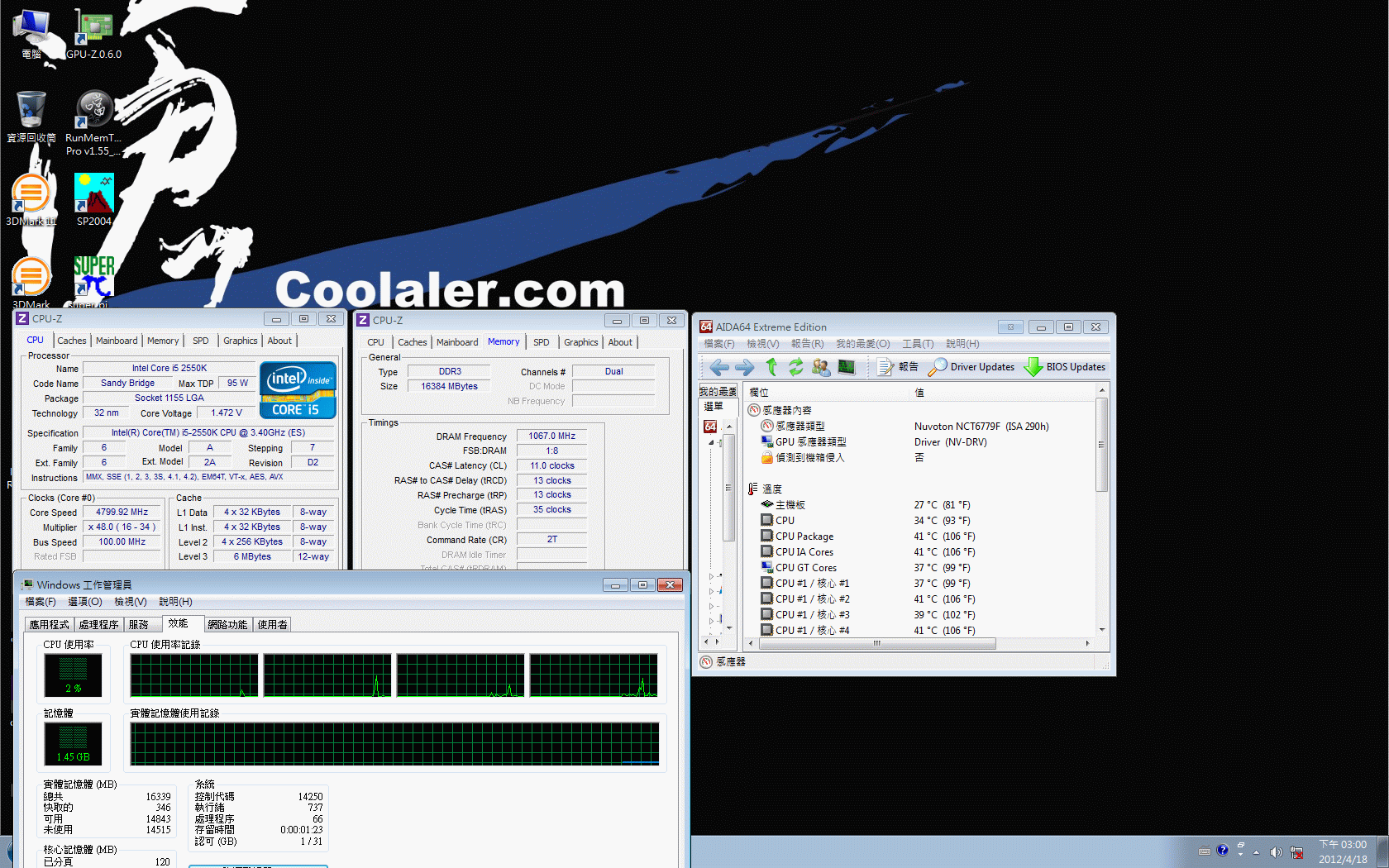Screen dimensions: 1389x868
Task: Open the RunMemTest Pro desktop shortcut
Action: coord(93,123)
